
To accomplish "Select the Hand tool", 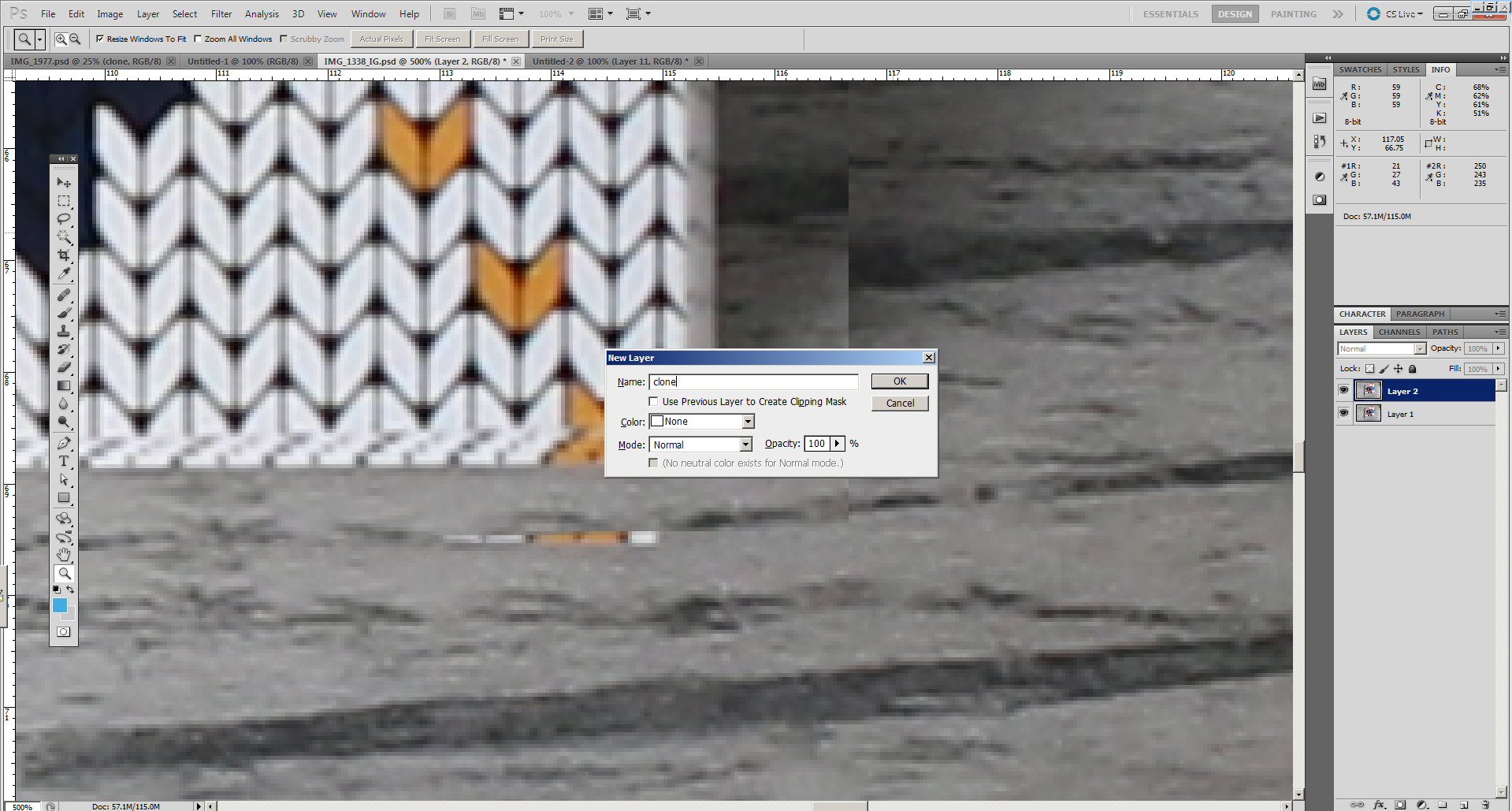I will click(64, 555).
